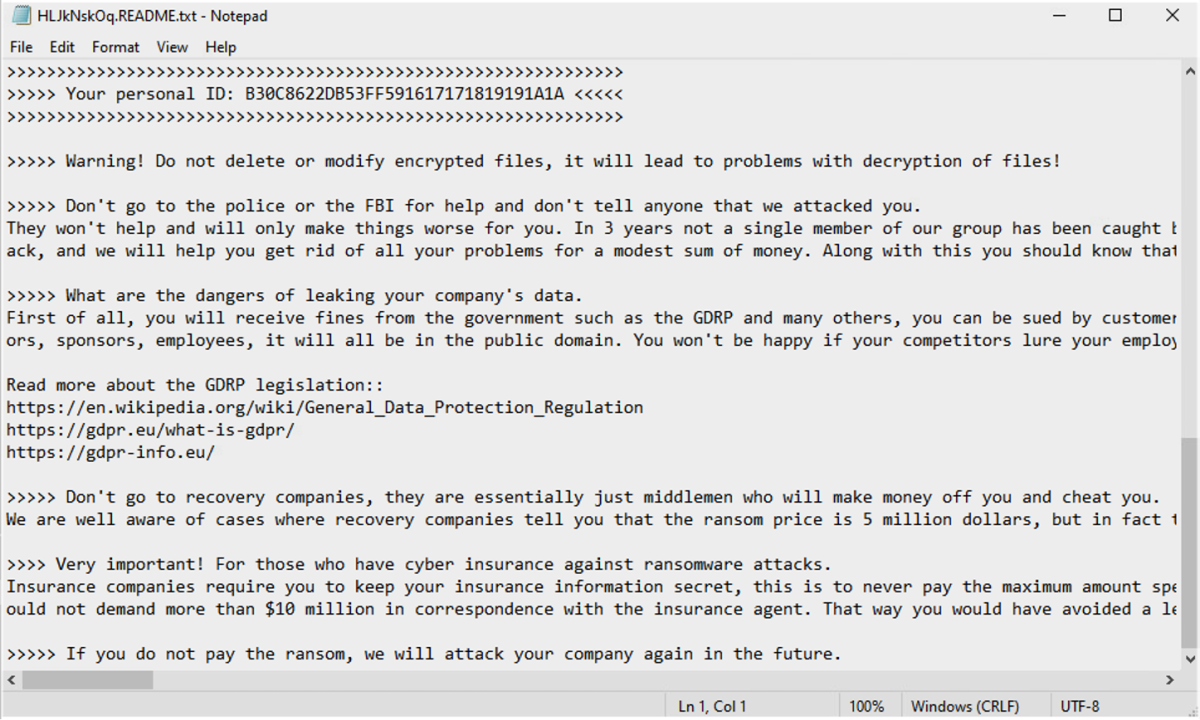
Task: Click the Ln 1, Col 1 position indicator
Action: 711,705
